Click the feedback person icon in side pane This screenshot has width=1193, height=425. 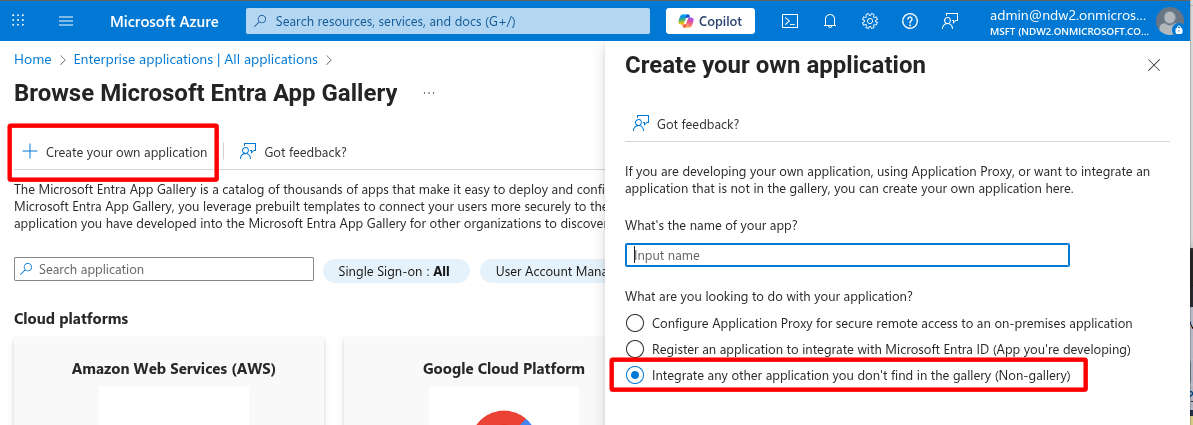click(x=641, y=123)
